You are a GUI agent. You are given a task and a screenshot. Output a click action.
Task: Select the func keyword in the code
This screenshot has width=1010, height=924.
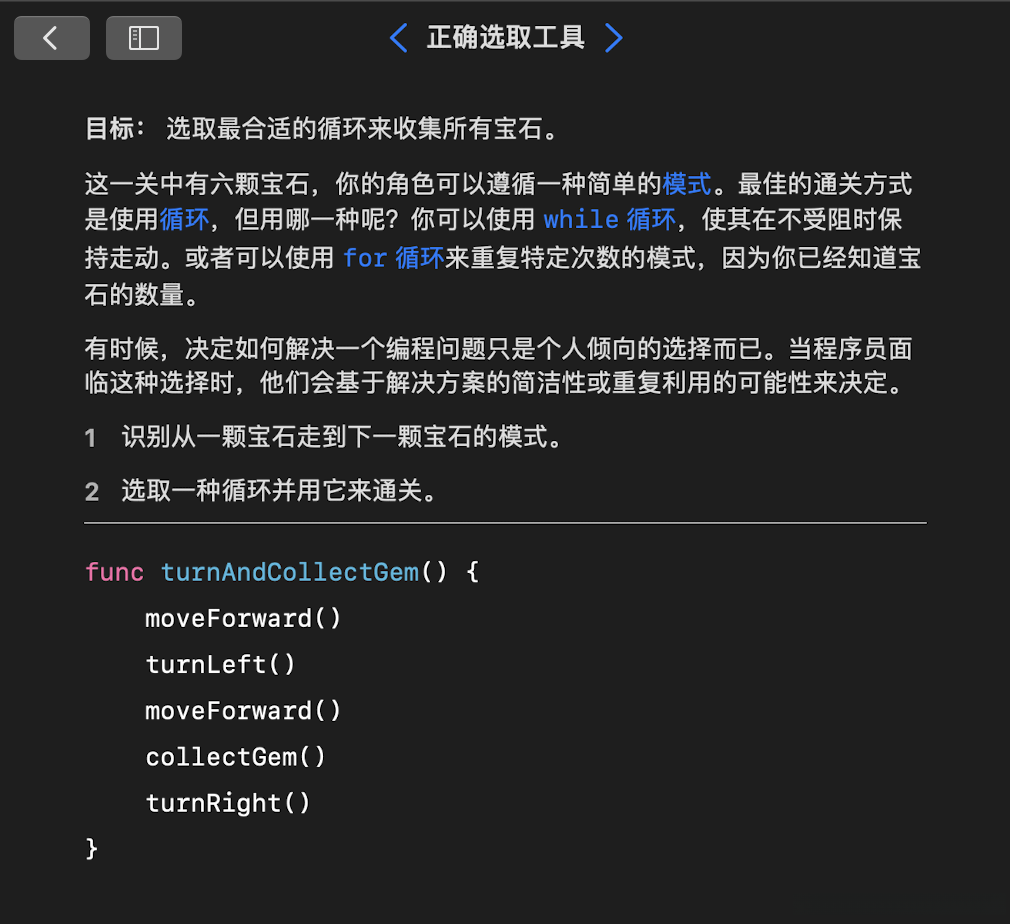click(114, 572)
